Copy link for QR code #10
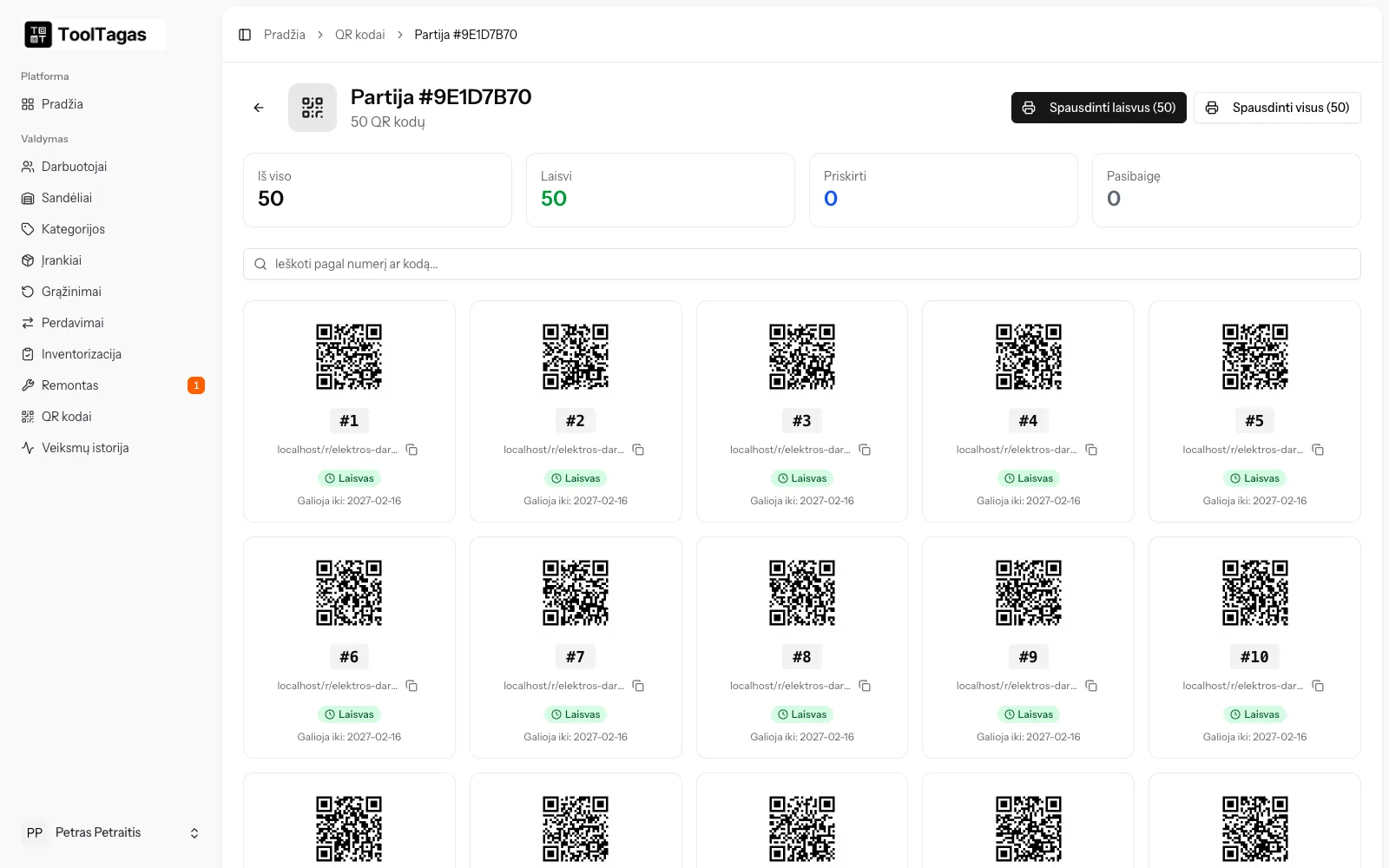Viewport: 1389px width, 868px height. tap(1318, 686)
